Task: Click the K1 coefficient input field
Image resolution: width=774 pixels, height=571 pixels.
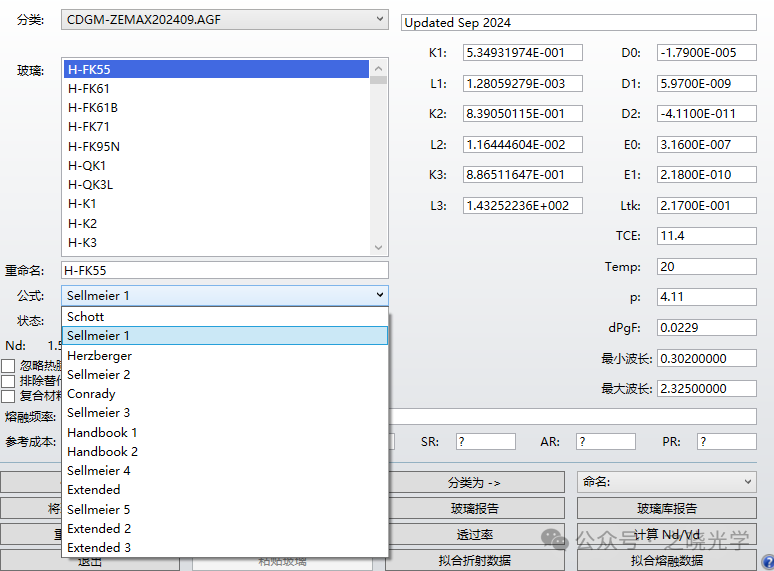Action: tap(522, 52)
